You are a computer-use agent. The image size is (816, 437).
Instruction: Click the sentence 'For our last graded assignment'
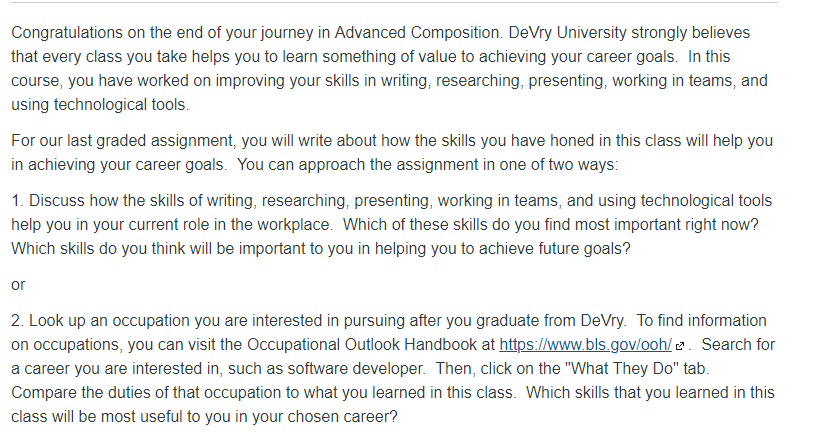(x=392, y=152)
